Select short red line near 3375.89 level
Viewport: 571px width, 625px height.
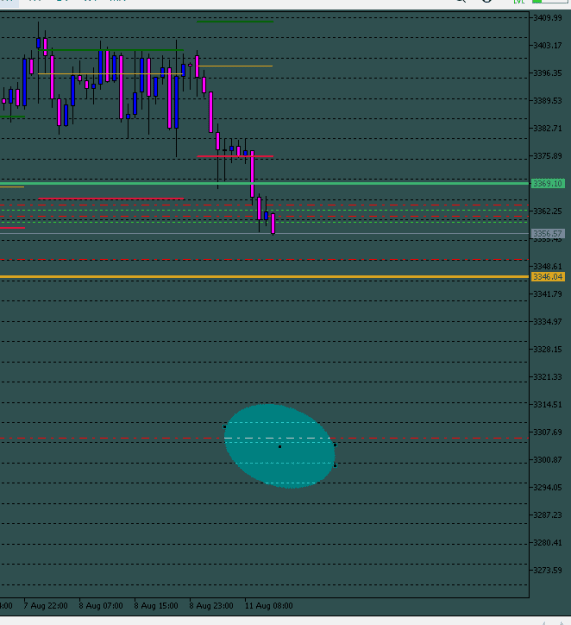235,156
